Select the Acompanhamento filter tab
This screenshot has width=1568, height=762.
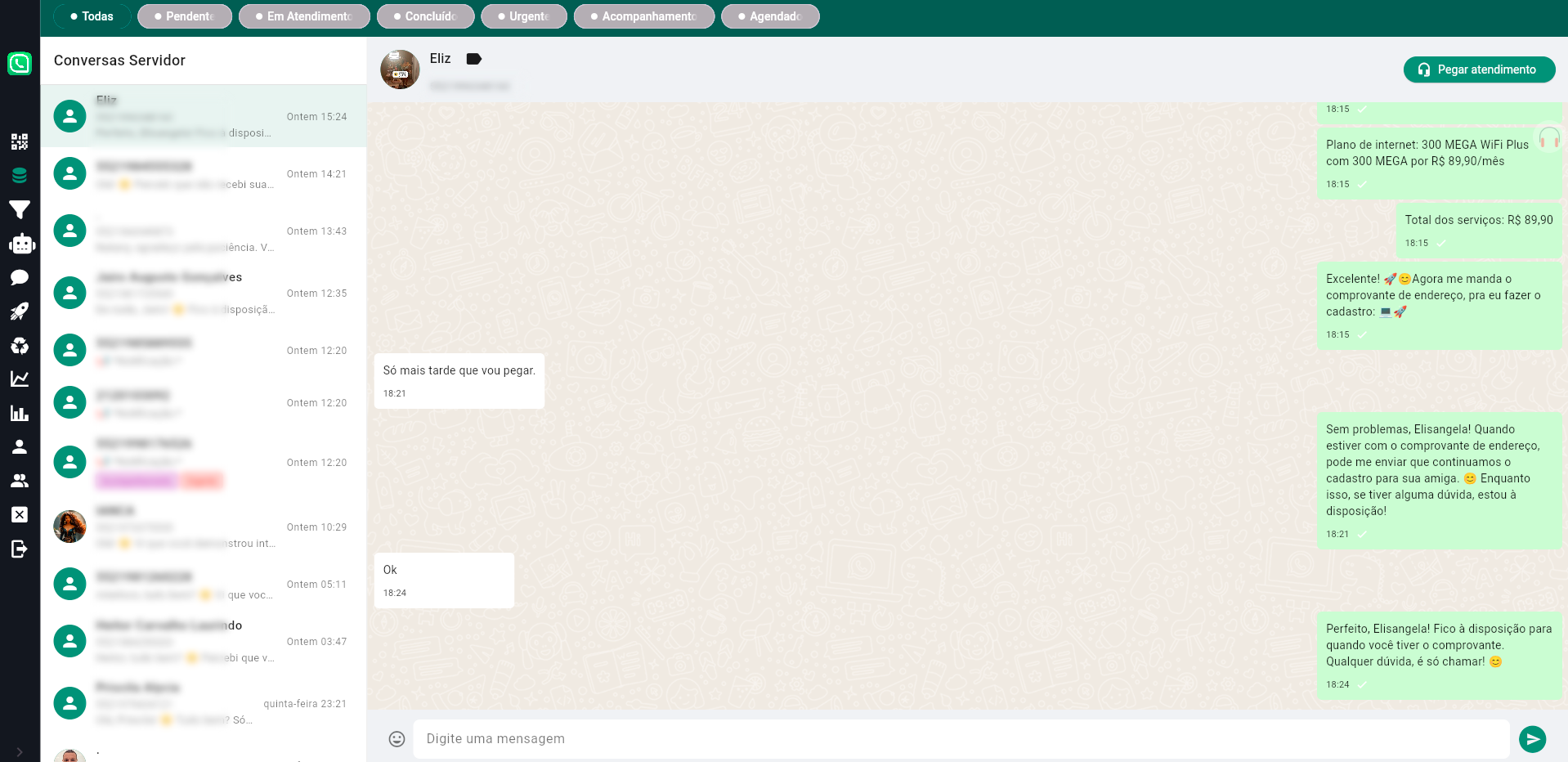[644, 16]
